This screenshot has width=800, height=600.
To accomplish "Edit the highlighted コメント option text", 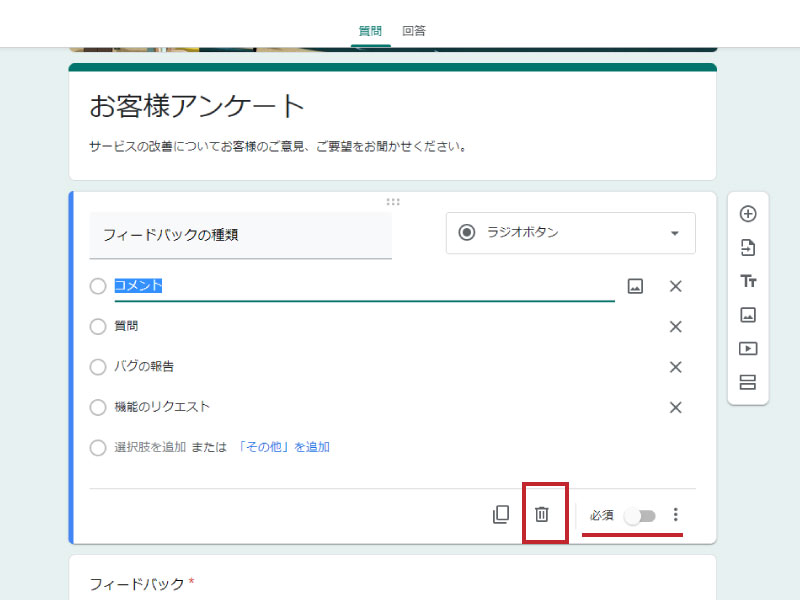I will point(364,286).
